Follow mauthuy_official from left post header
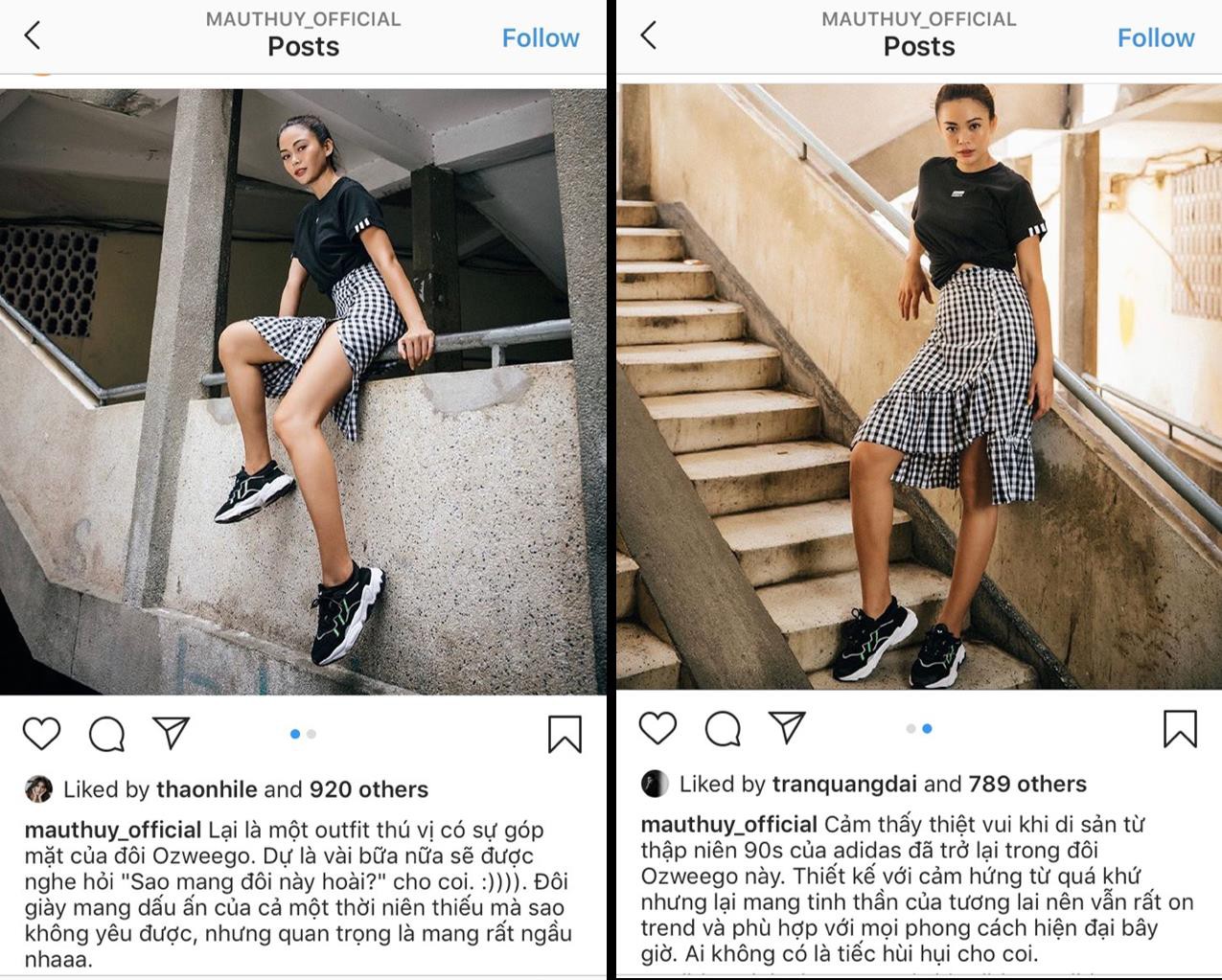 coord(541,38)
